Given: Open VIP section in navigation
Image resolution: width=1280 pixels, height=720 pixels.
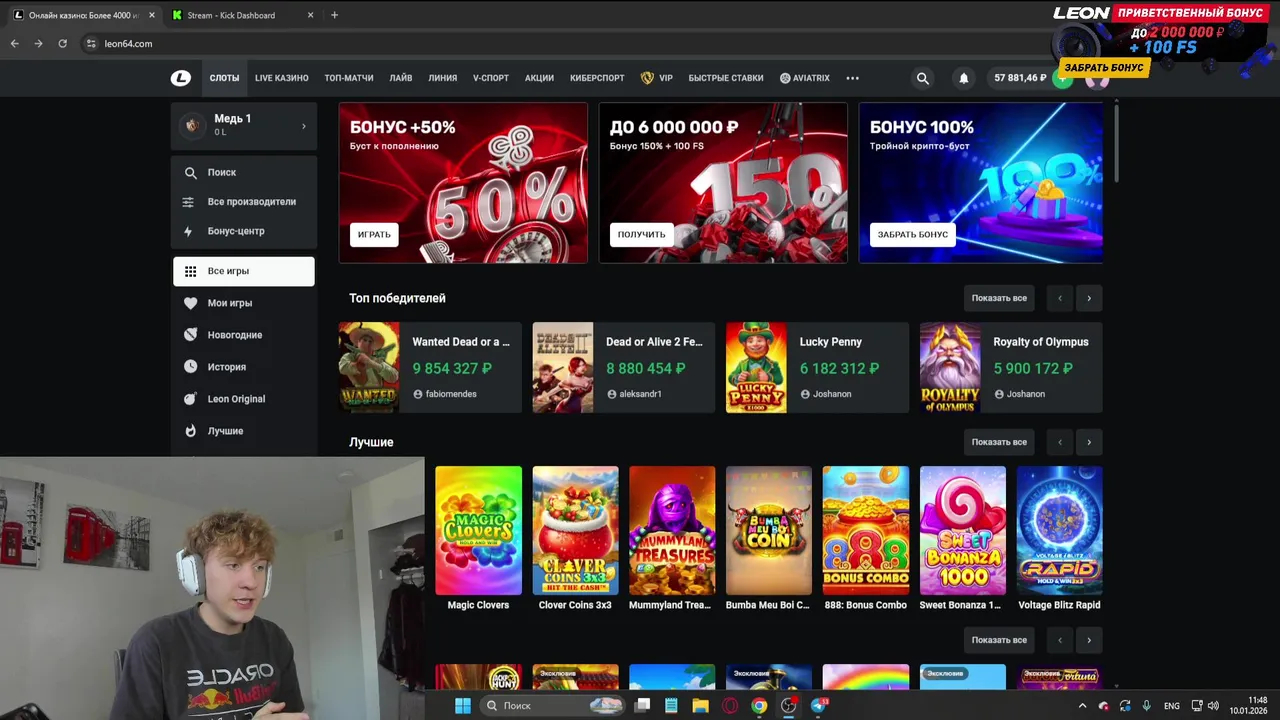Looking at the screenshot, I should 657,78.
